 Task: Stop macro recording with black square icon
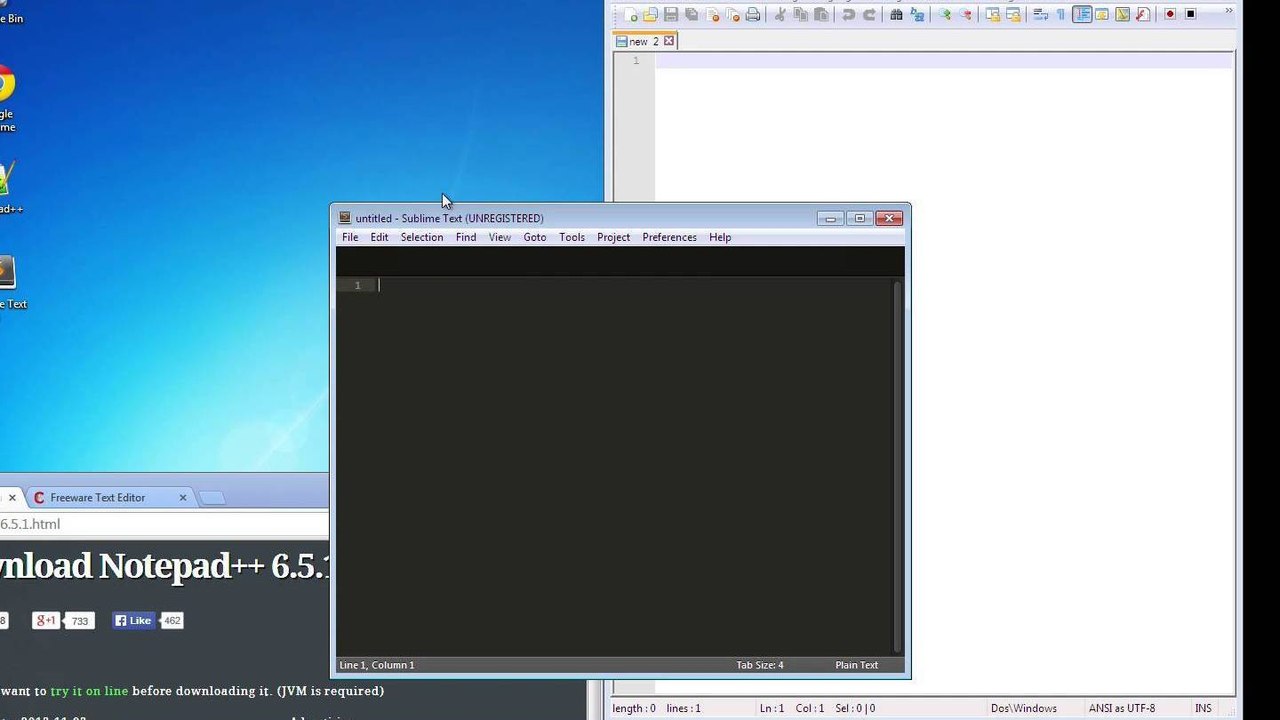pyautogui.click(x=1190, y=14)
